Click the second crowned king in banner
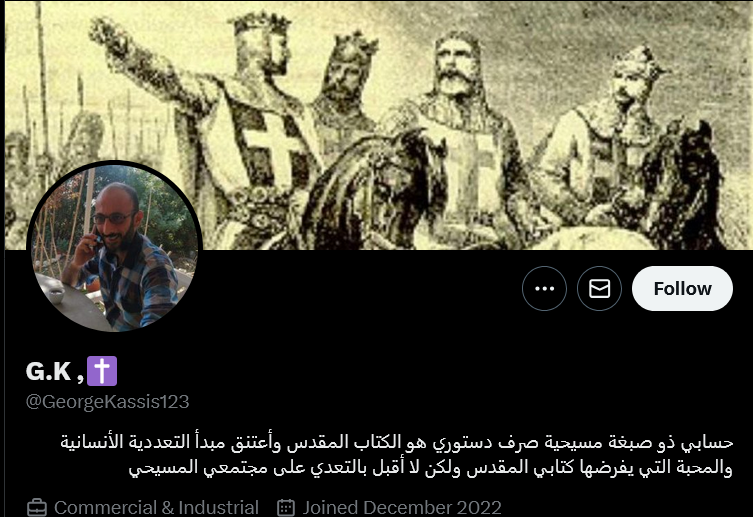This screenshot has height=517, width=753. (344, 86)
